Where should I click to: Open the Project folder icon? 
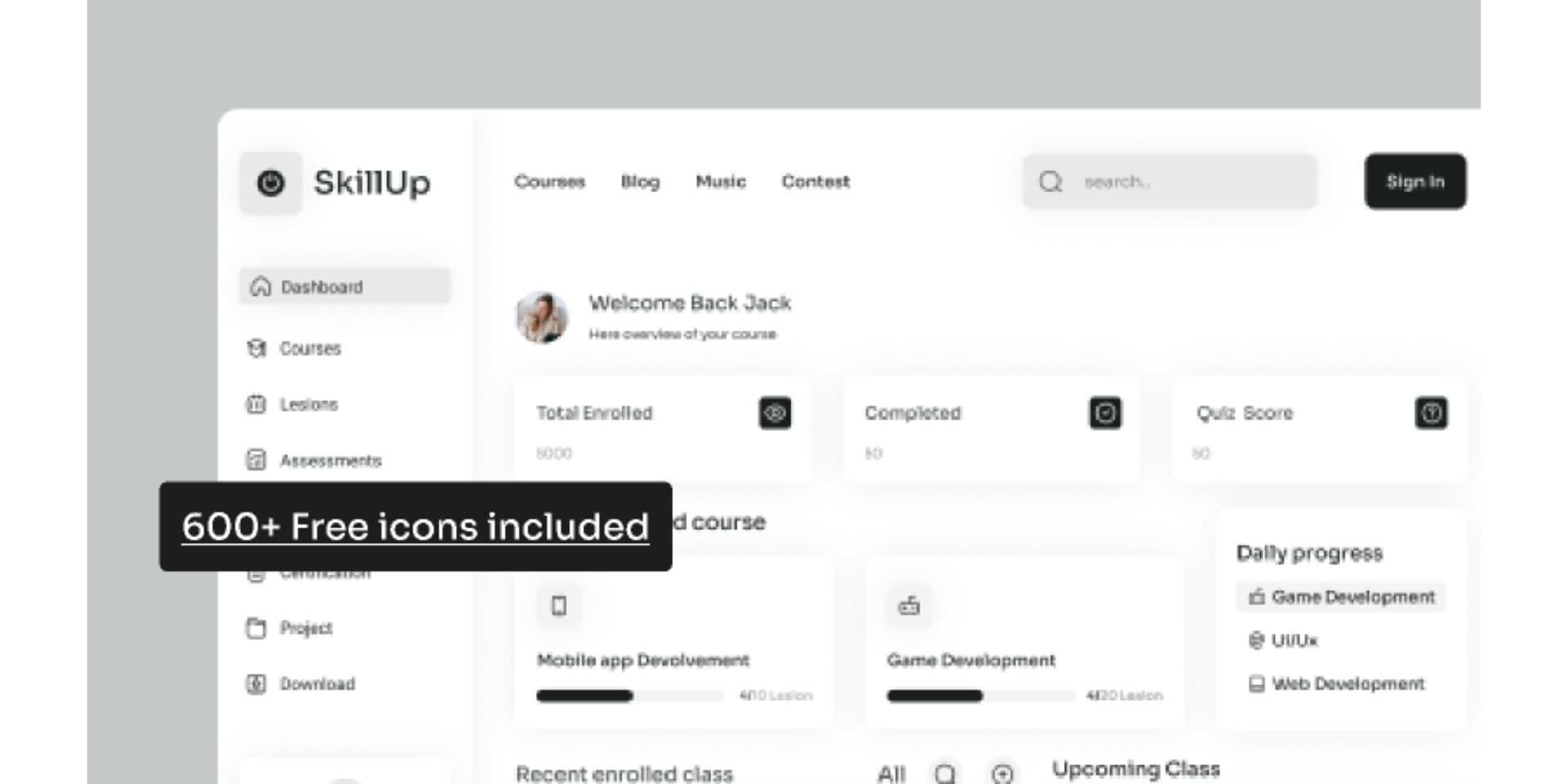click(257, 628)
